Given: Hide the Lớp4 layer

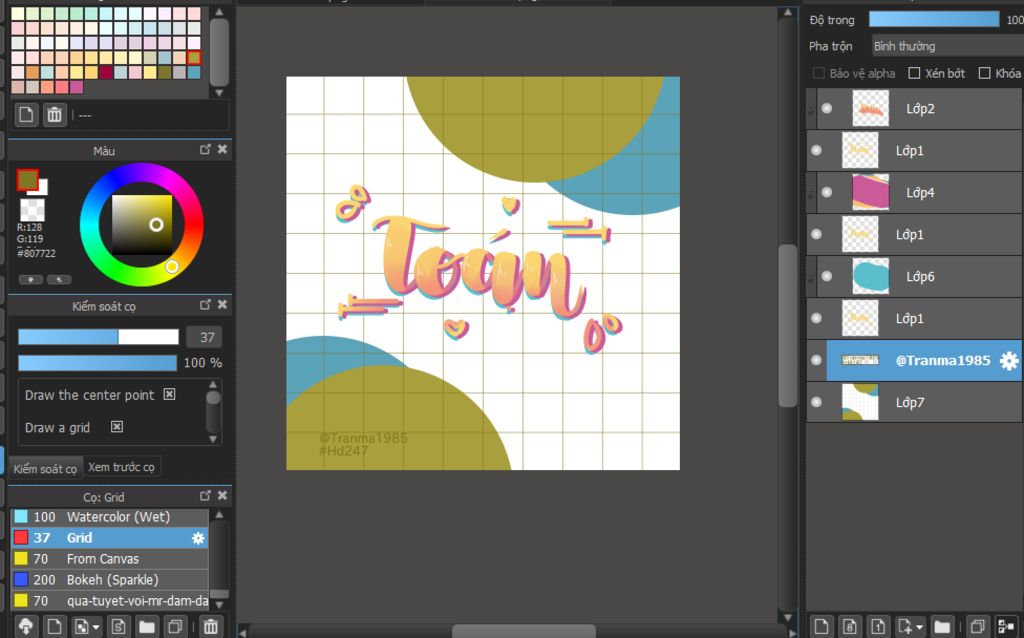Looking at the screenshot, I should pyautogui.click(x=827, y=193).
